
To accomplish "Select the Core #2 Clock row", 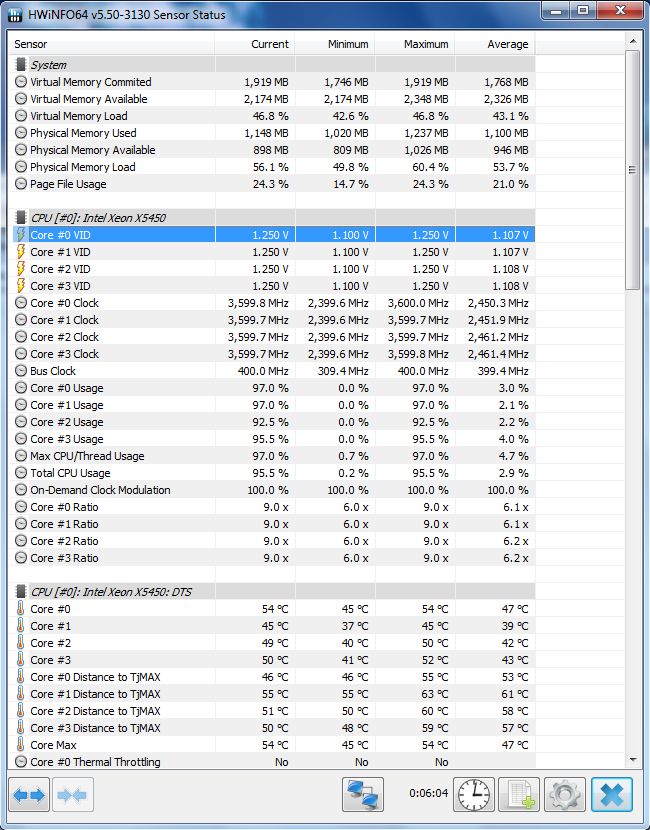I will pyautogui.click(x=272, y=337).
